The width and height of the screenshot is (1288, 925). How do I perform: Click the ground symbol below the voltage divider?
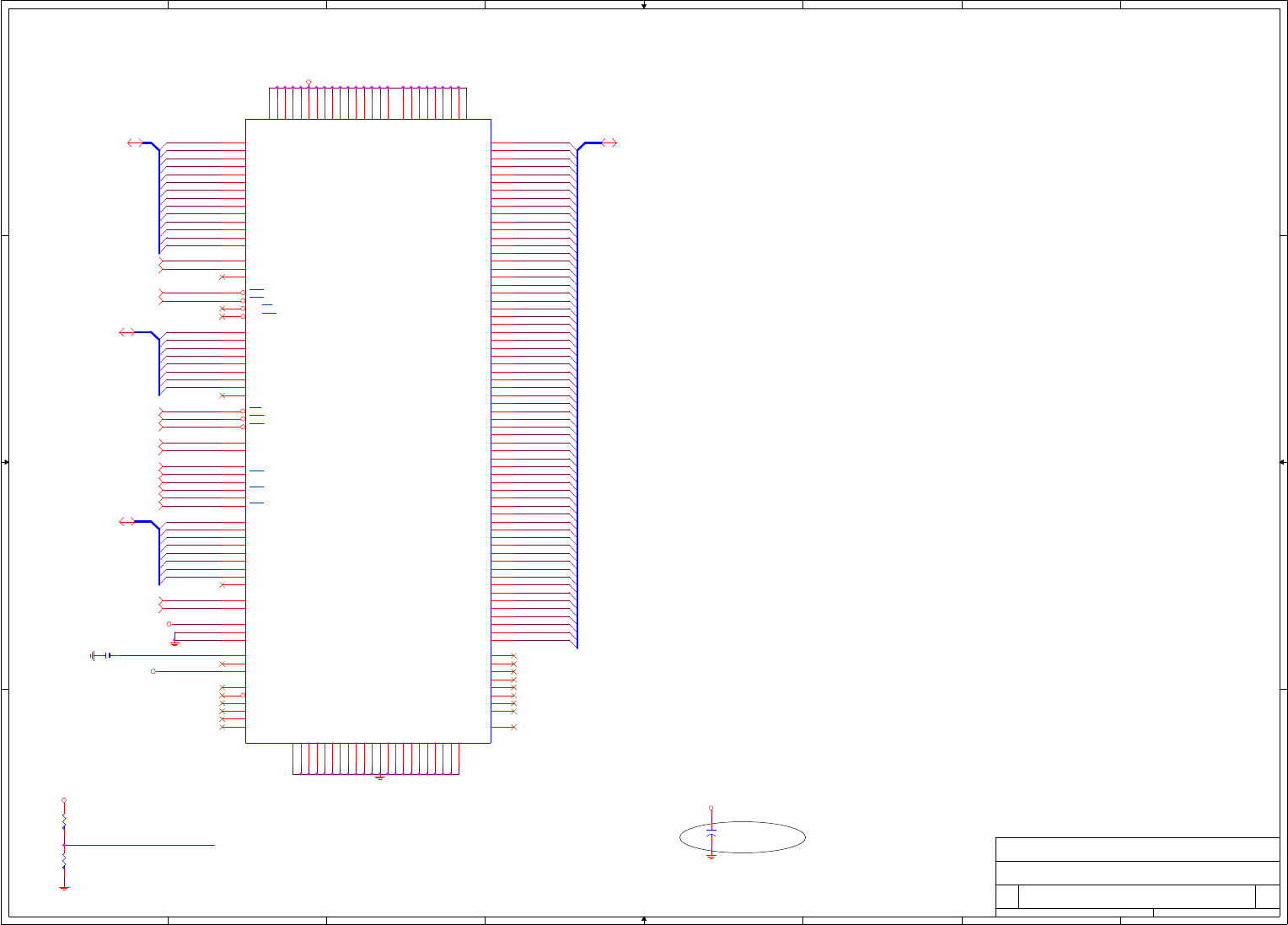[64, 887]
